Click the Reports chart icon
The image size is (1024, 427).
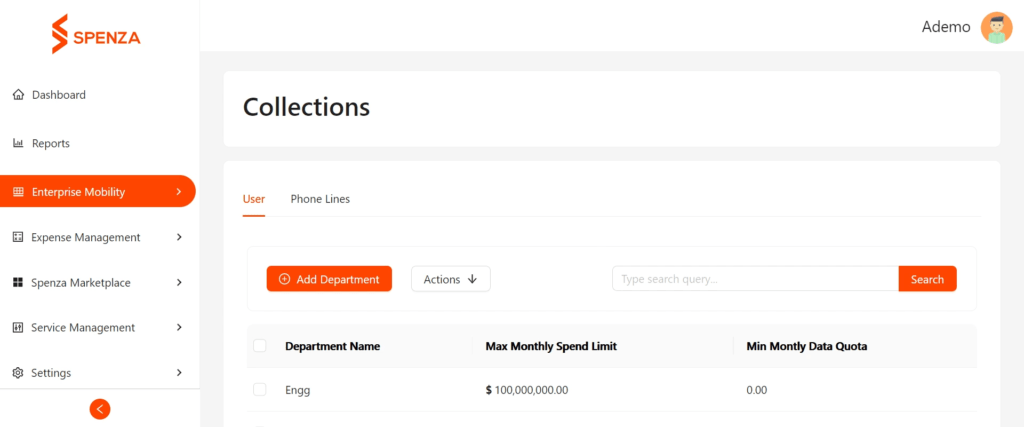point(18,143)
